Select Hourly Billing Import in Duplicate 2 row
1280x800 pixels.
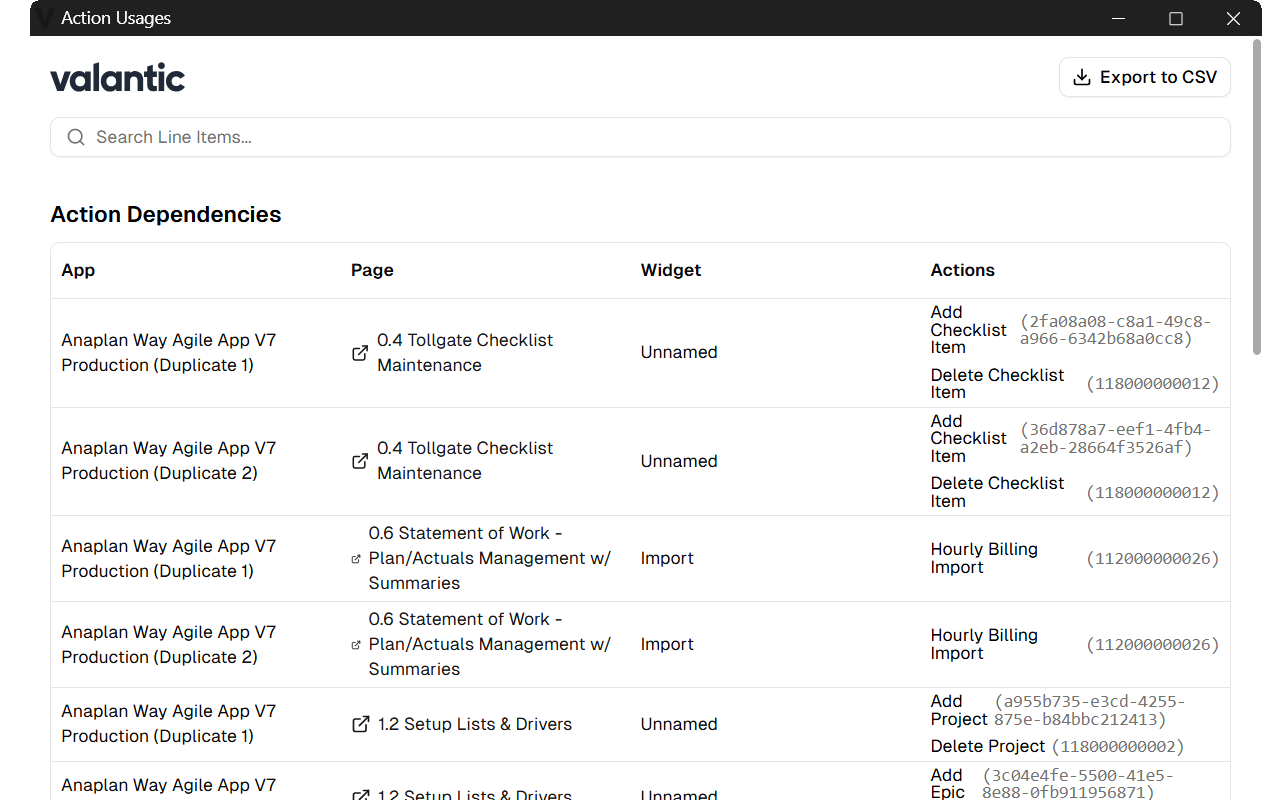984,644
